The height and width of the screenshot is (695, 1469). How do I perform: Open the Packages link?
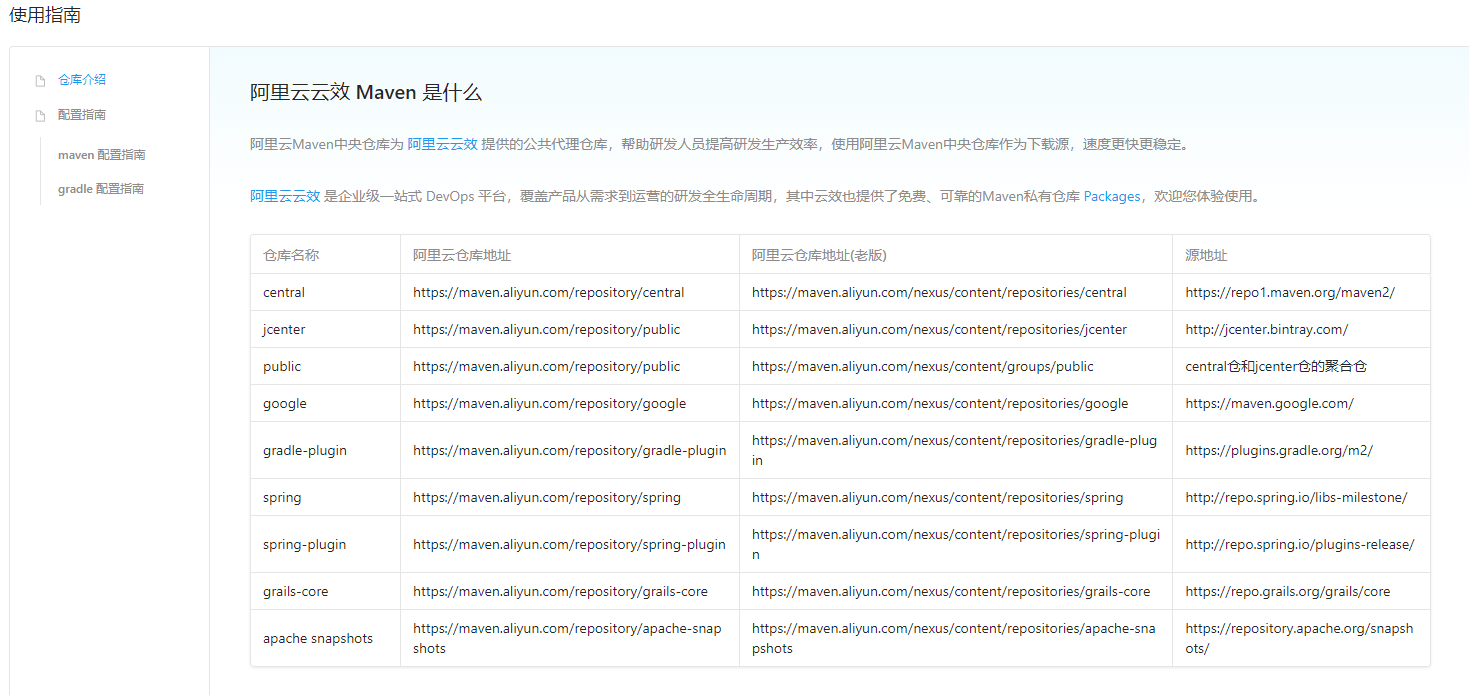tap(1112, 196)
